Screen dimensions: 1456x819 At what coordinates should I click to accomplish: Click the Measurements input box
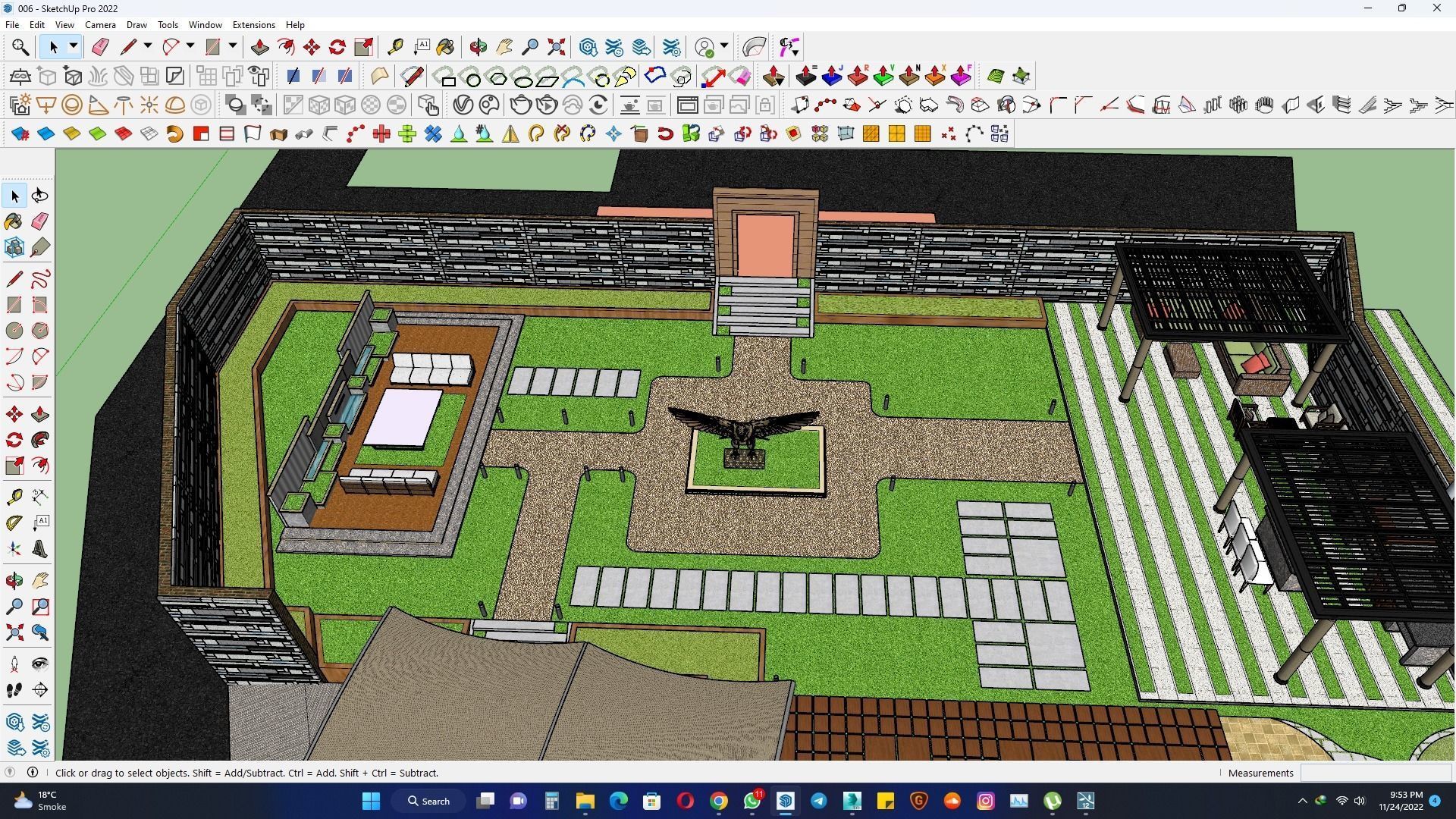click(1375, 773)
